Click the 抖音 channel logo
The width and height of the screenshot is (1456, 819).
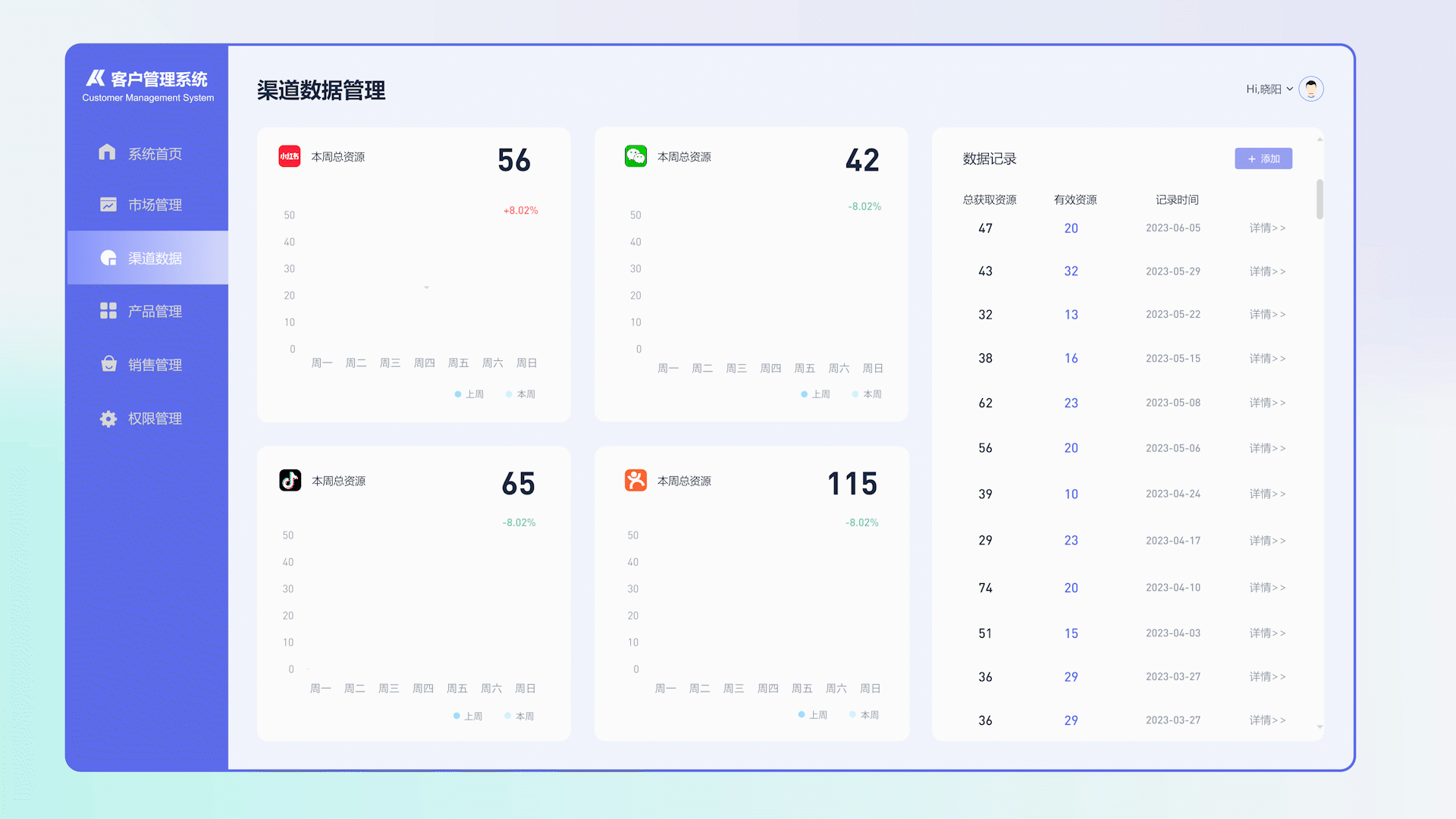tap(289, 480)
